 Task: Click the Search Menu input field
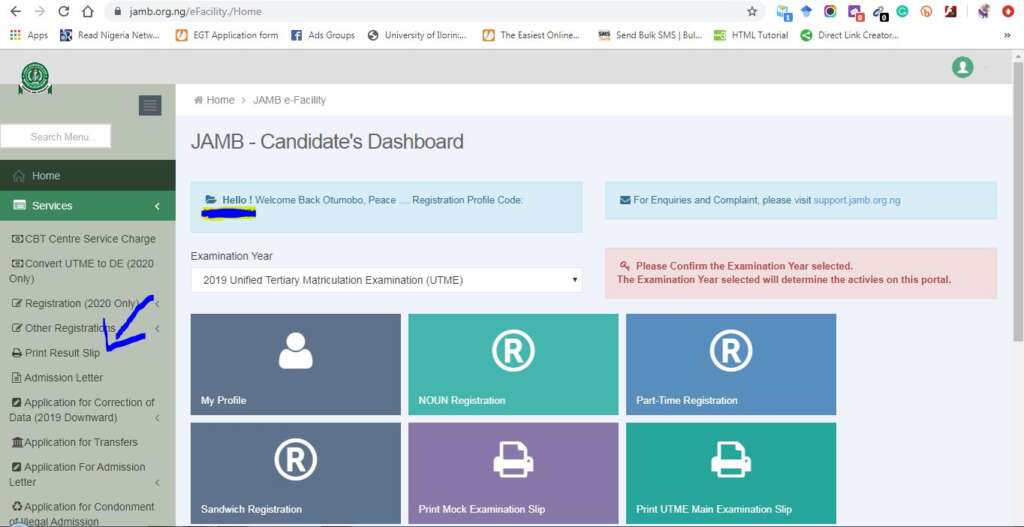click(x=56, y=136)
